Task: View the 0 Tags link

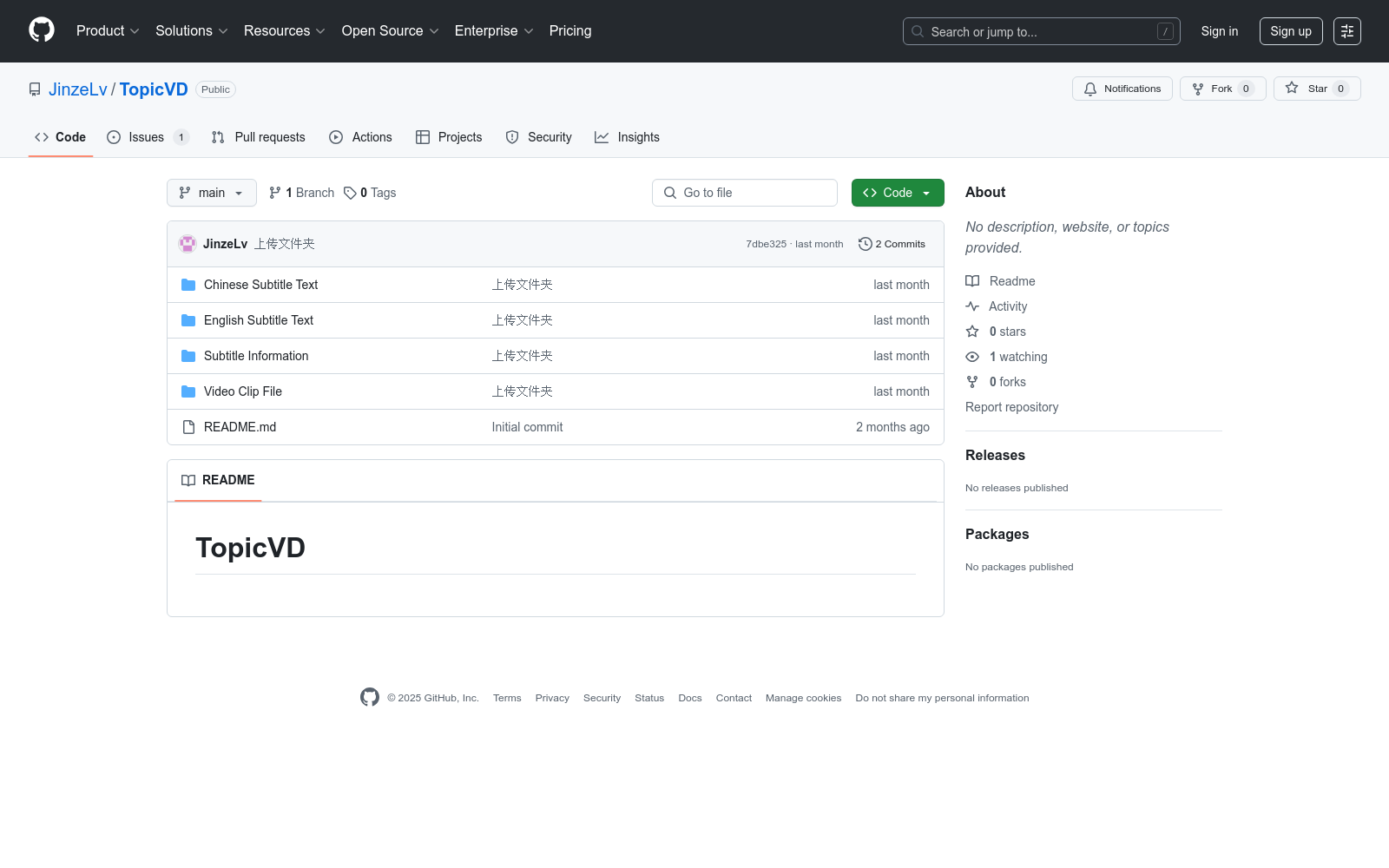Action: [x=370, y=193]
